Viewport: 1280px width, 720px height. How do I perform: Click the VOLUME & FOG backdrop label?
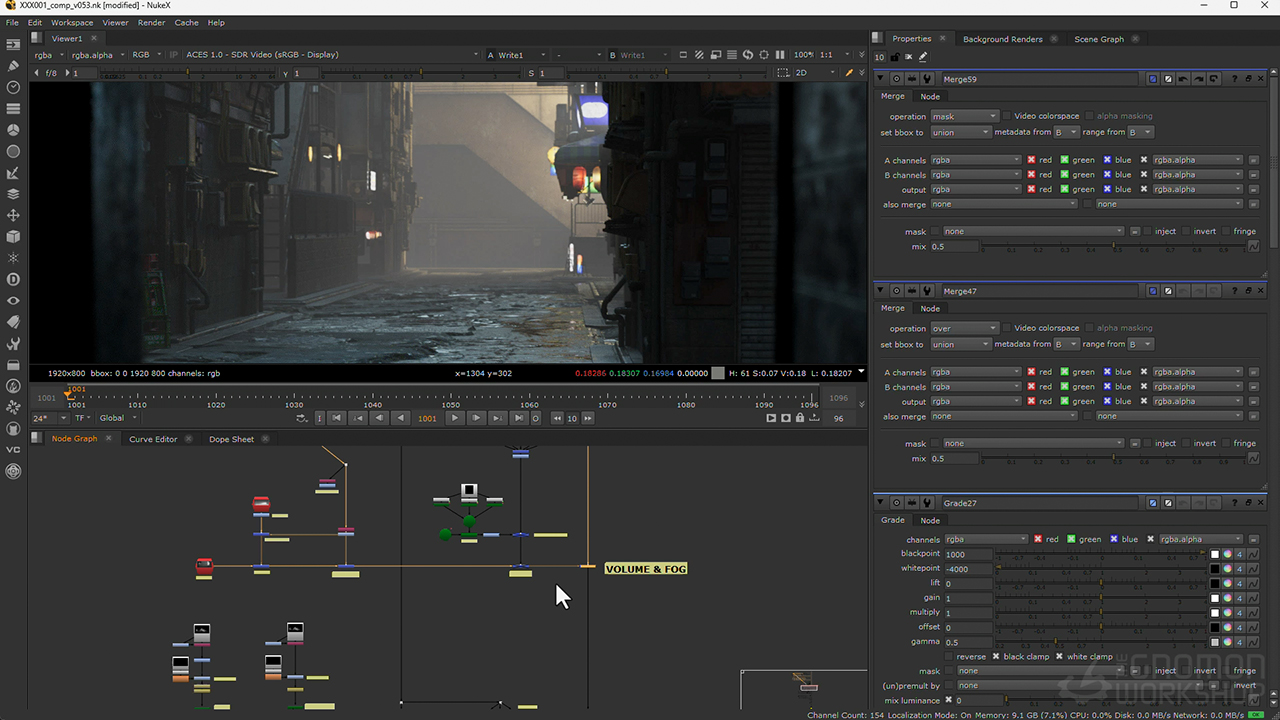(x=645, y=569)
